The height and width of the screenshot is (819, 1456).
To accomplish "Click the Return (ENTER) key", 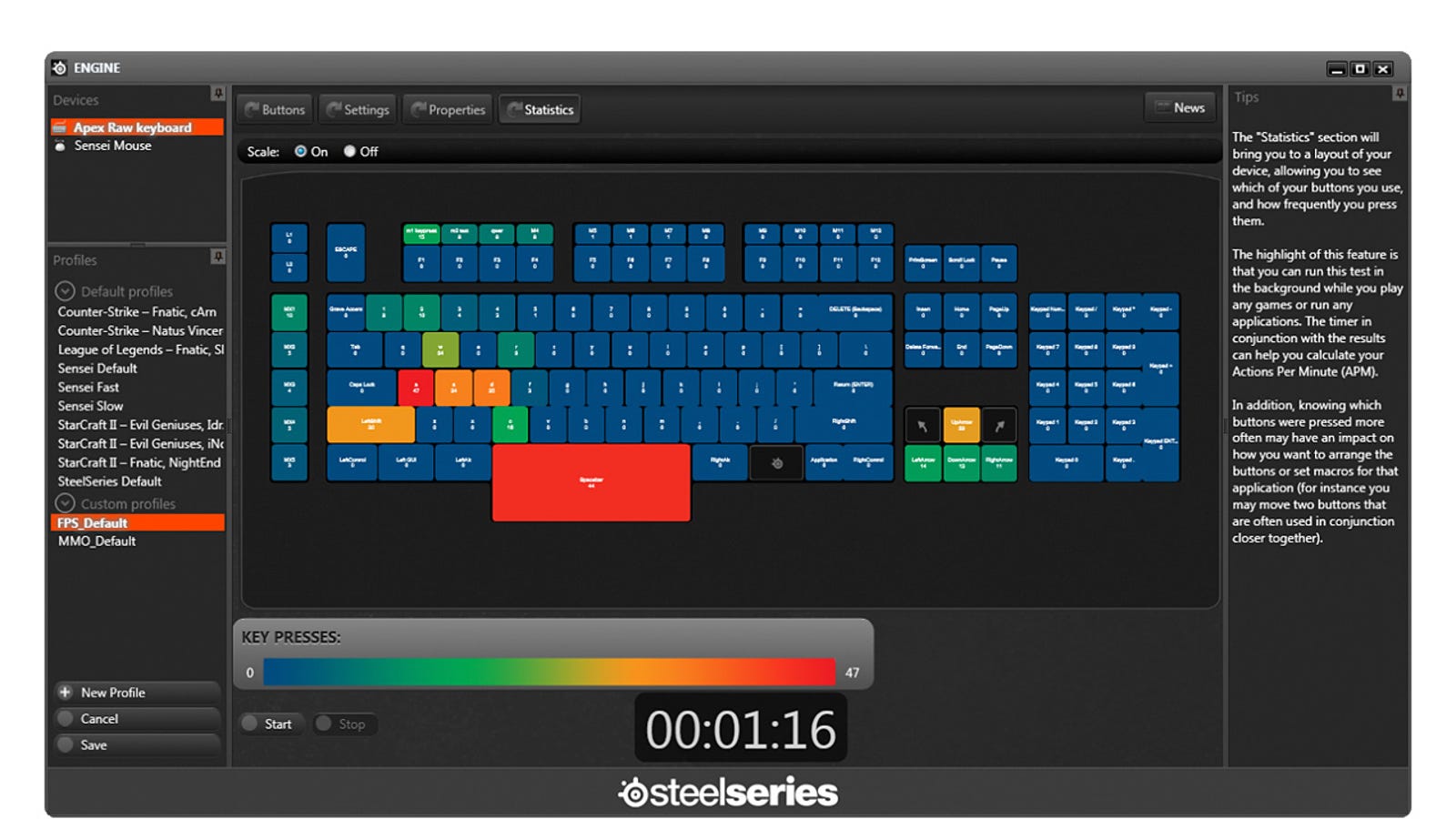I will click(854, 388).
